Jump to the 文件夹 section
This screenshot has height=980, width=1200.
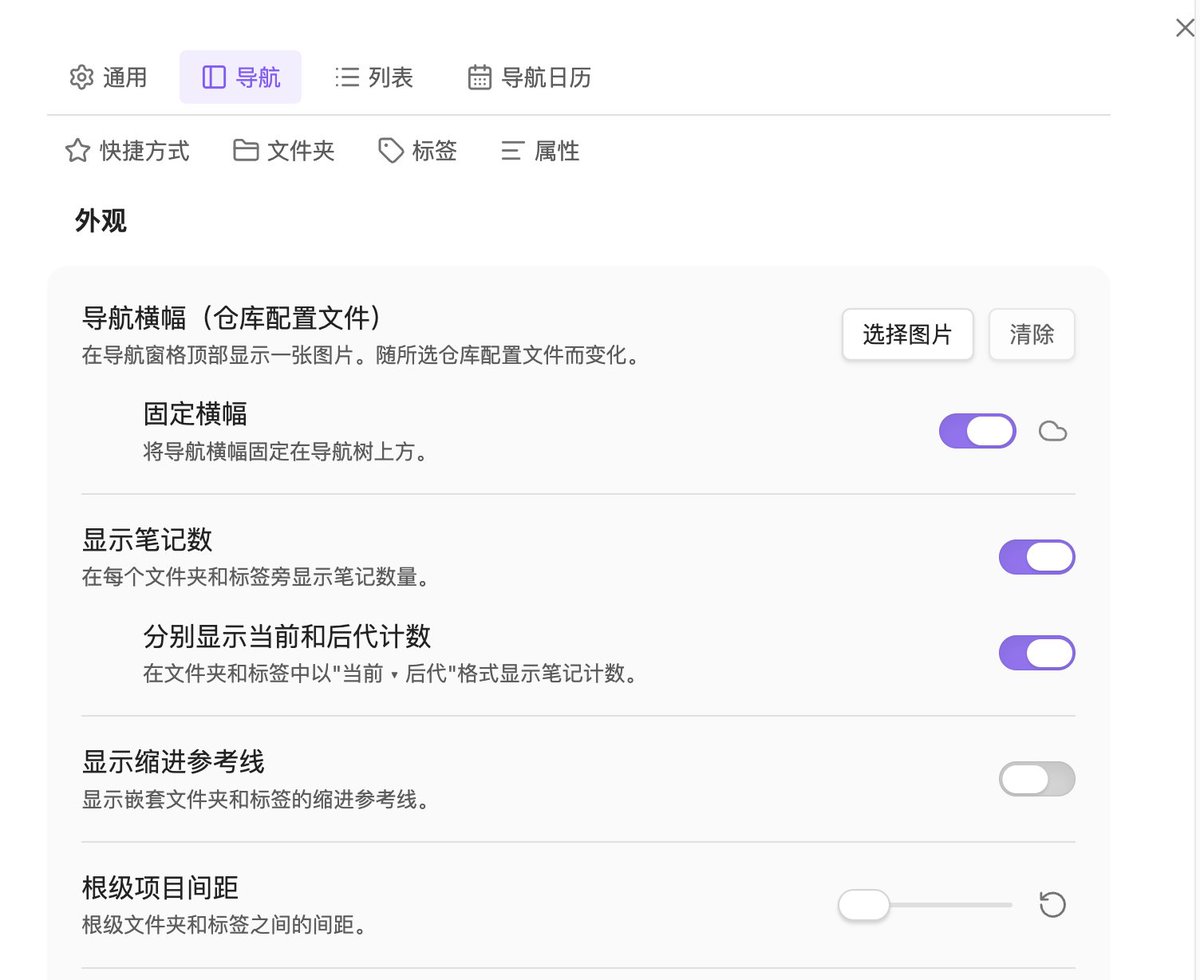pos(284,151)
